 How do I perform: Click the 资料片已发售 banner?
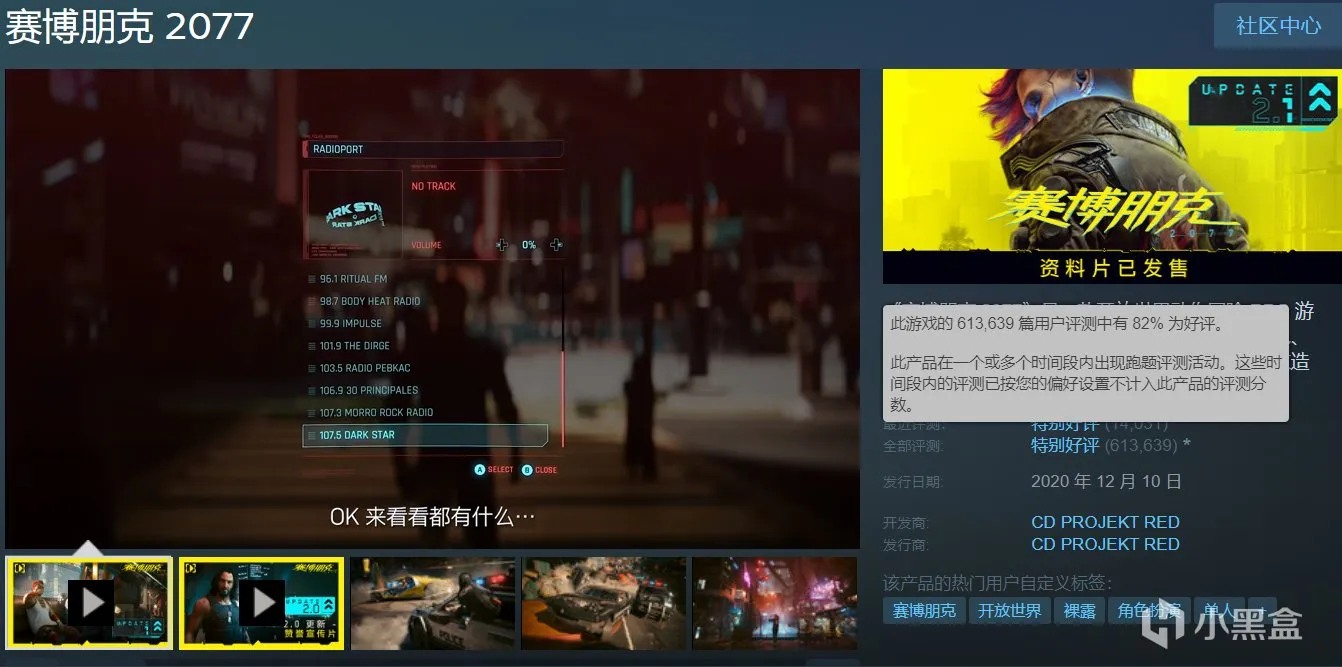(1112, 268)
